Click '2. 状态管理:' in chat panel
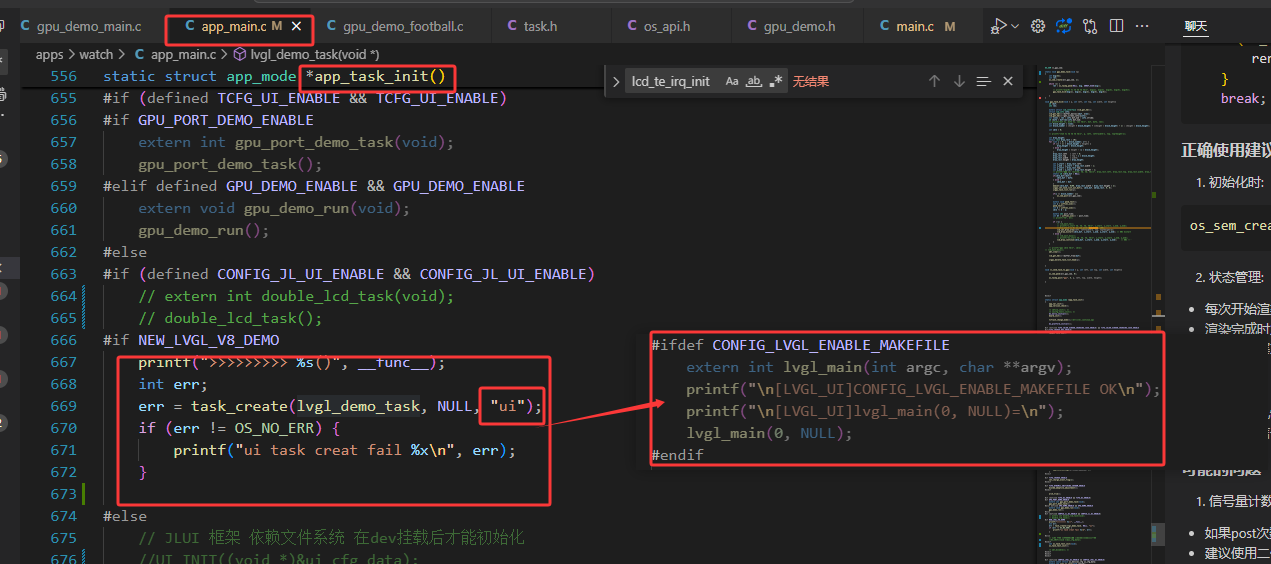 [x=1231, y=277]
